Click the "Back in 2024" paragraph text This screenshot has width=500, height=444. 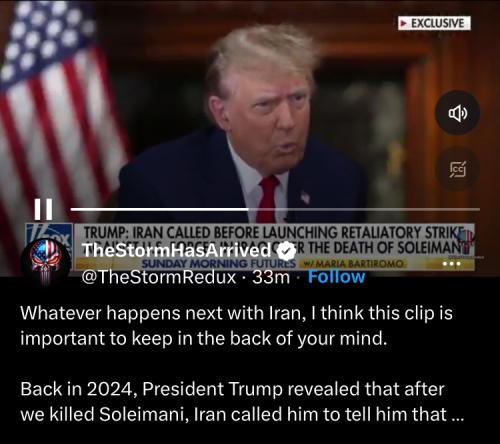pyautogui.click(x=242, y=402)
